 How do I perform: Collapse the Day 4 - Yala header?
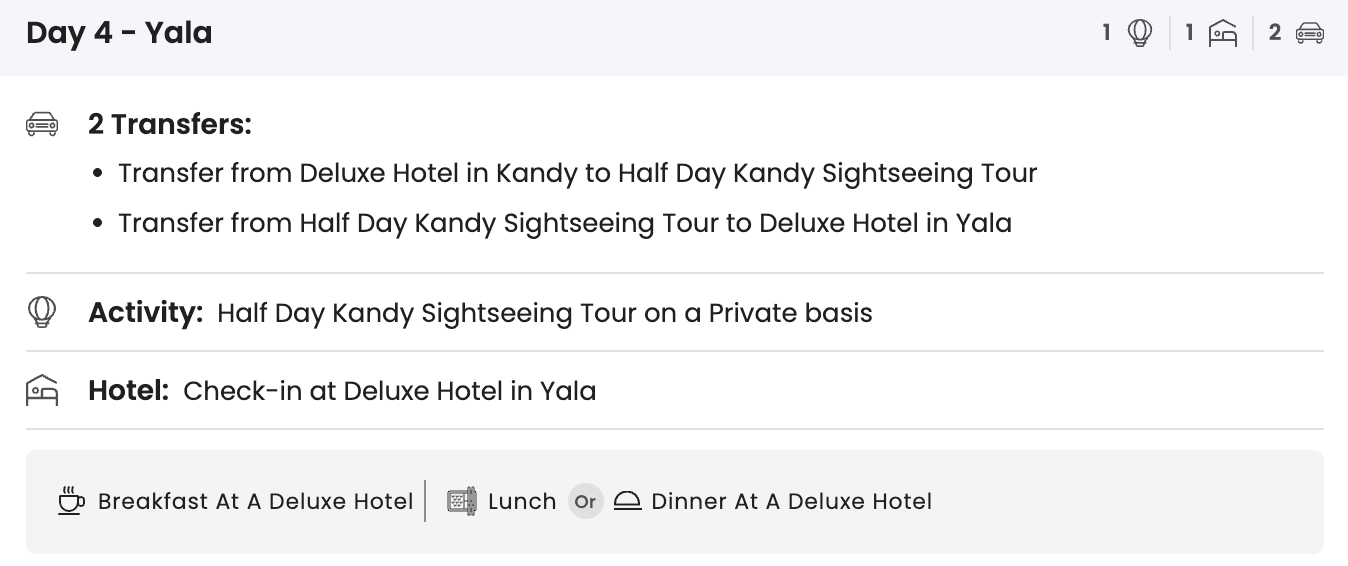pyautogui.click(x=120, y=33)
